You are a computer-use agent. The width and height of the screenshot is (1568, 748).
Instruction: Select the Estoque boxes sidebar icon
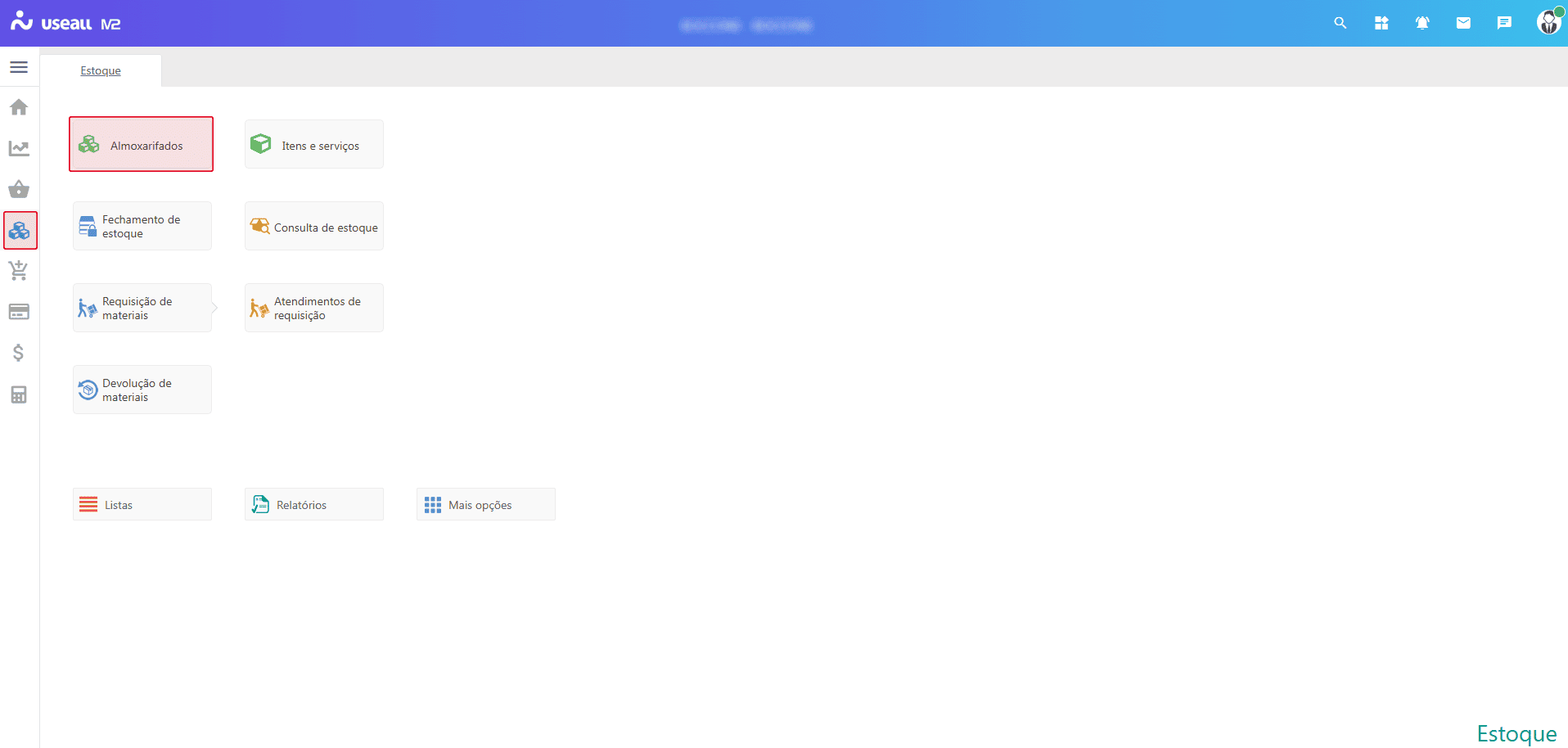(20, 231)
